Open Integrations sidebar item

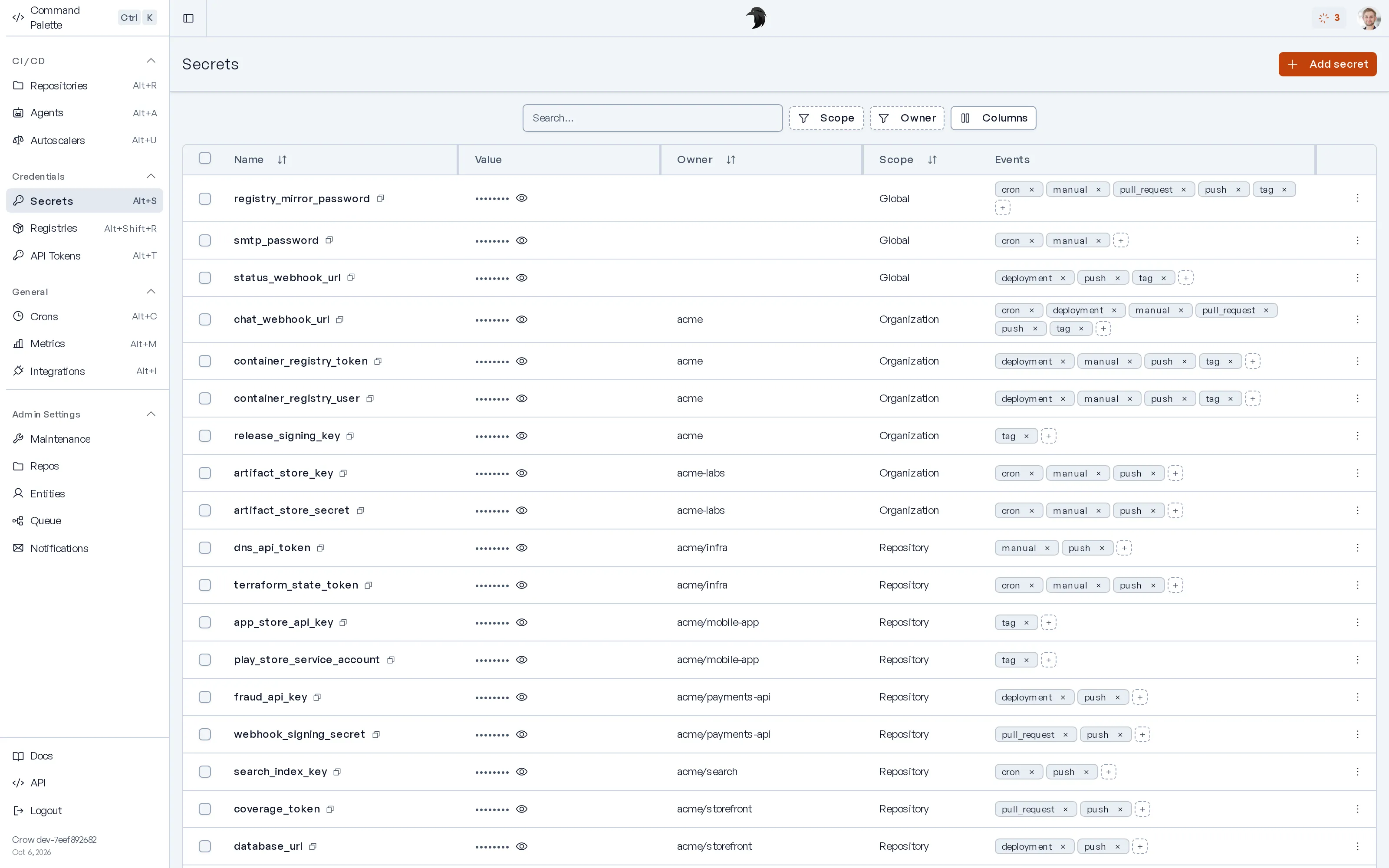pyautogui.click(x=84, y=372)
